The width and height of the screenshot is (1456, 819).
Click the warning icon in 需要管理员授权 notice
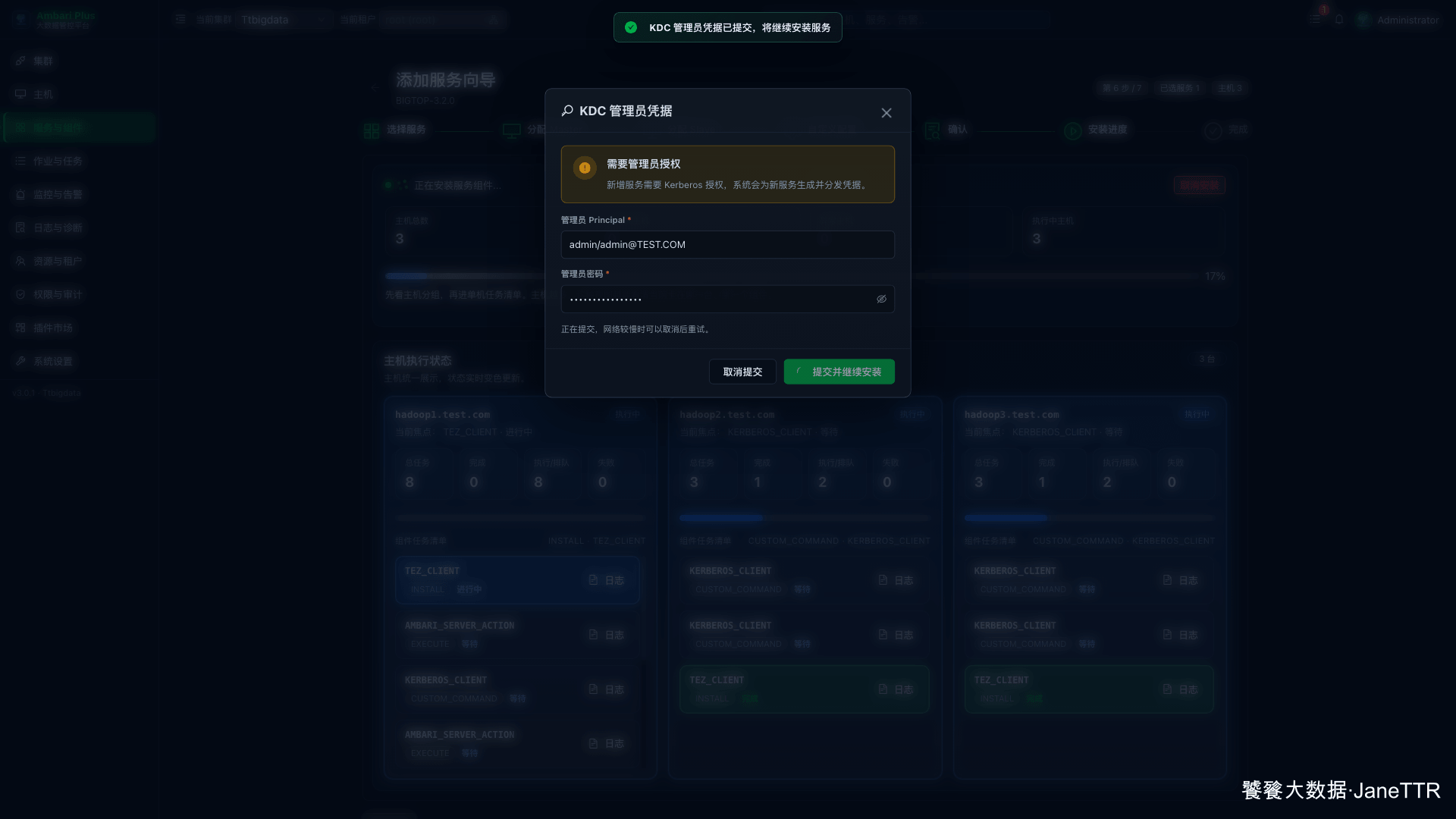coord(585,168)
